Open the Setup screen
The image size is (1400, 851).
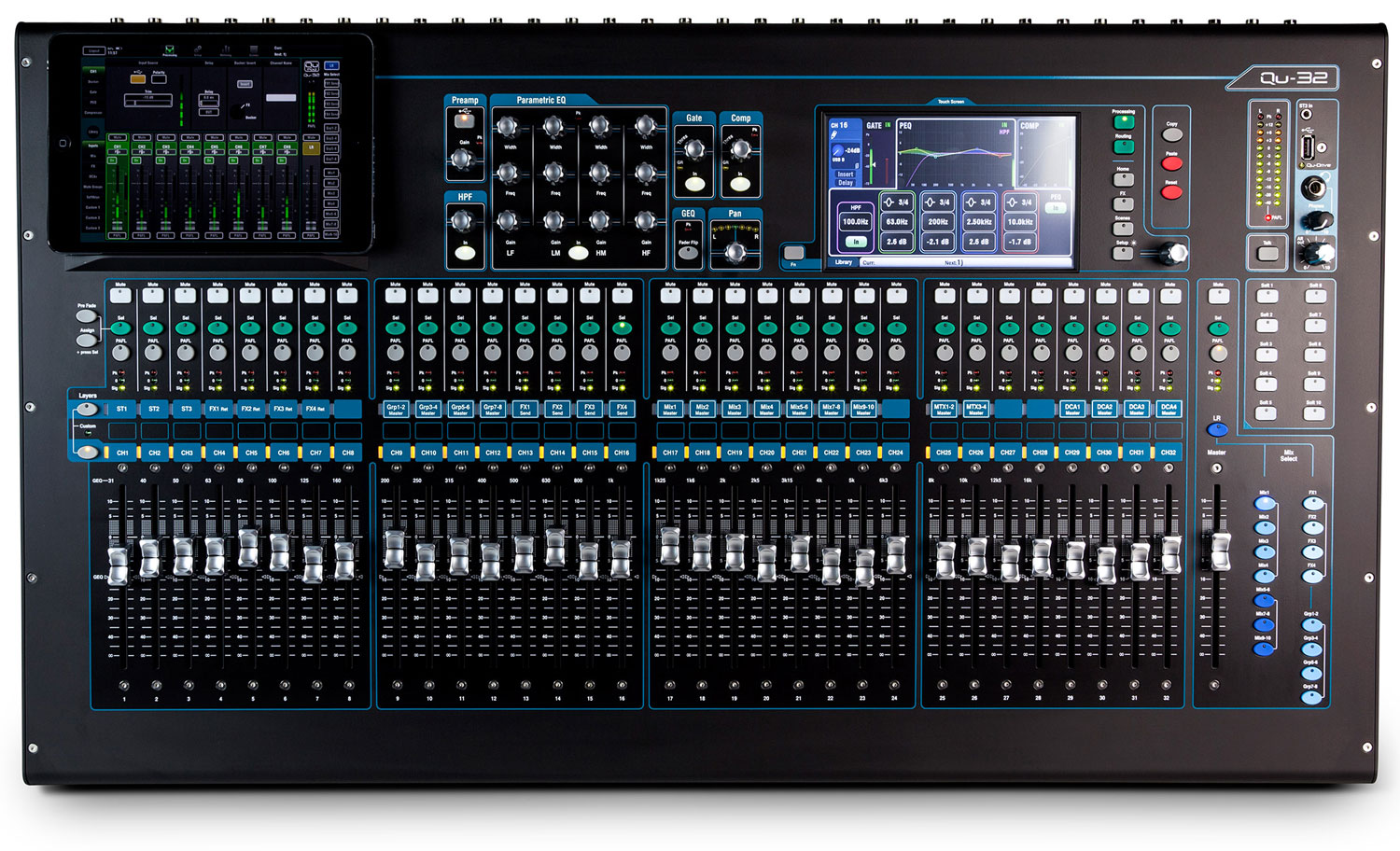(x=1122, y=248)
